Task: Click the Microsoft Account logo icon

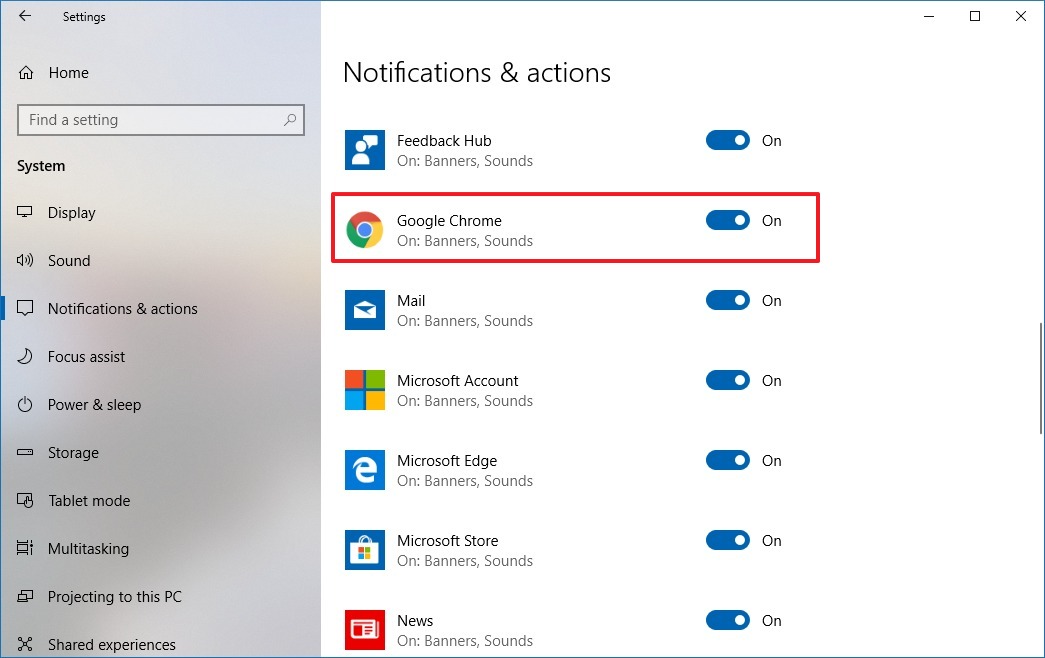Action: [x=365, y=390]
